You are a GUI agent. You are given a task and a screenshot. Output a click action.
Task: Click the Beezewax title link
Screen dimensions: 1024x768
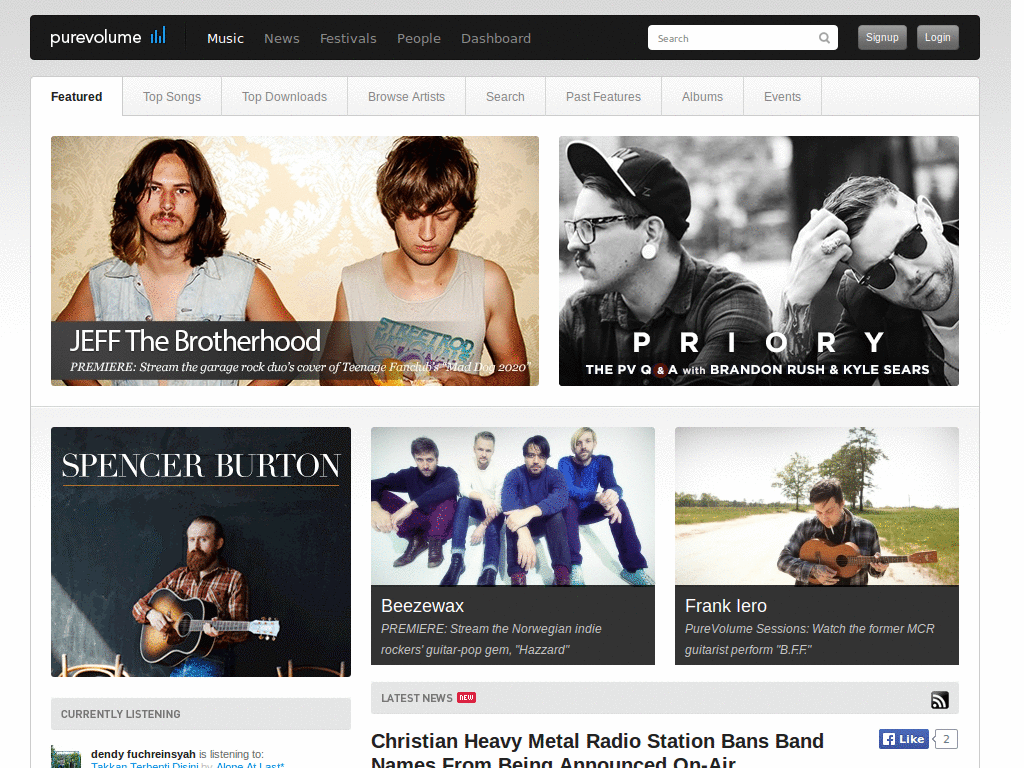[x=422, y=606]
